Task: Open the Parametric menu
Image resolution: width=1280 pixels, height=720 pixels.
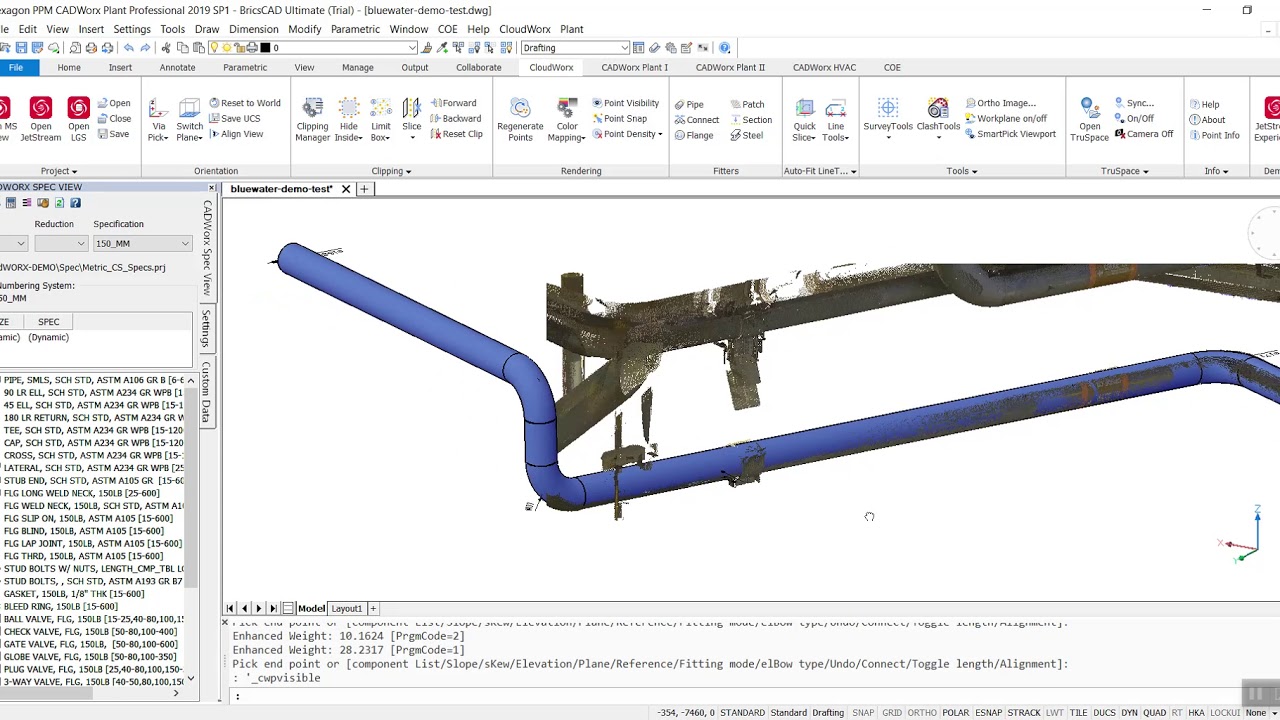Action: pos(355,29)
